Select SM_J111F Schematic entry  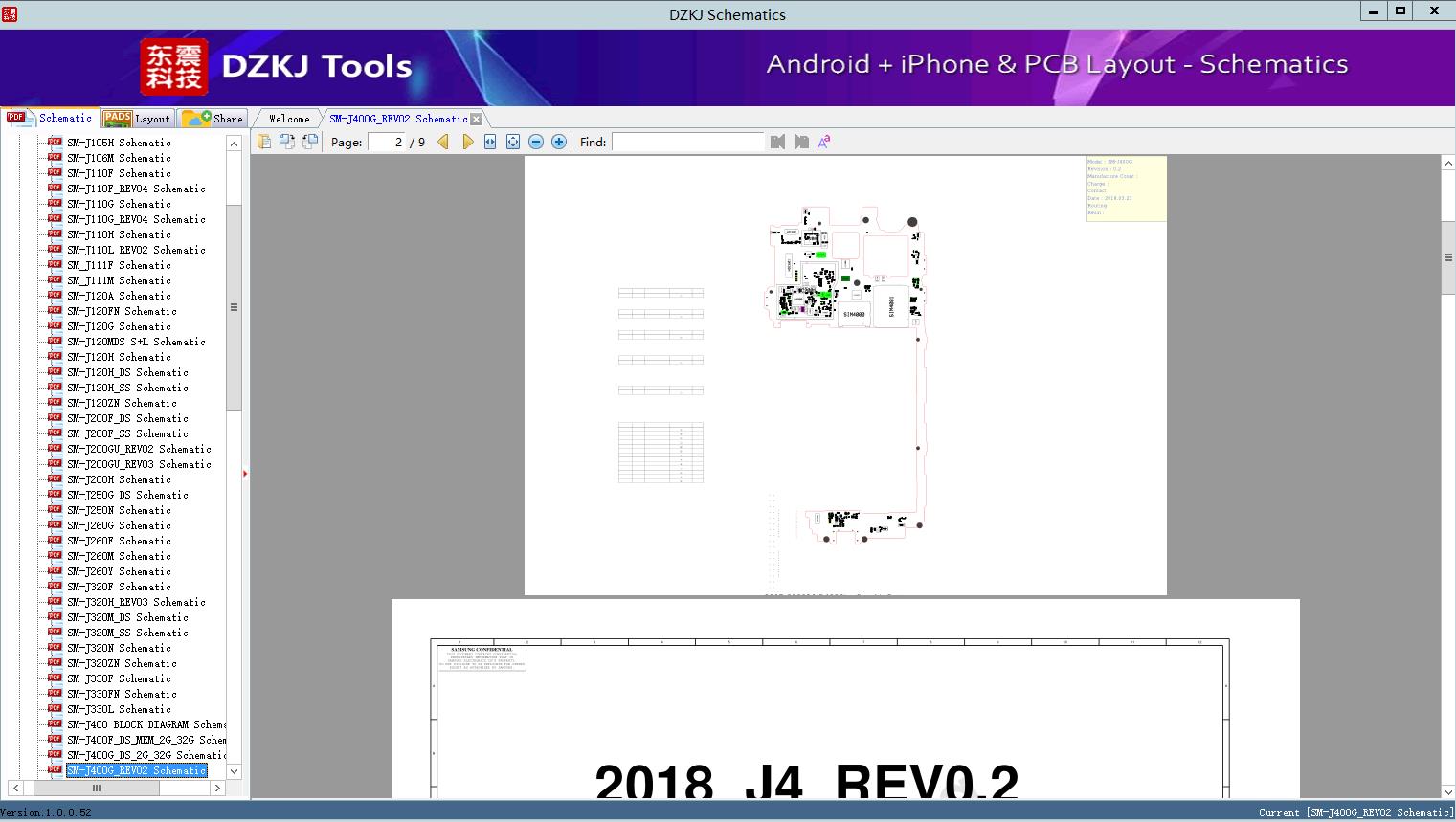(x=119, y=265)
